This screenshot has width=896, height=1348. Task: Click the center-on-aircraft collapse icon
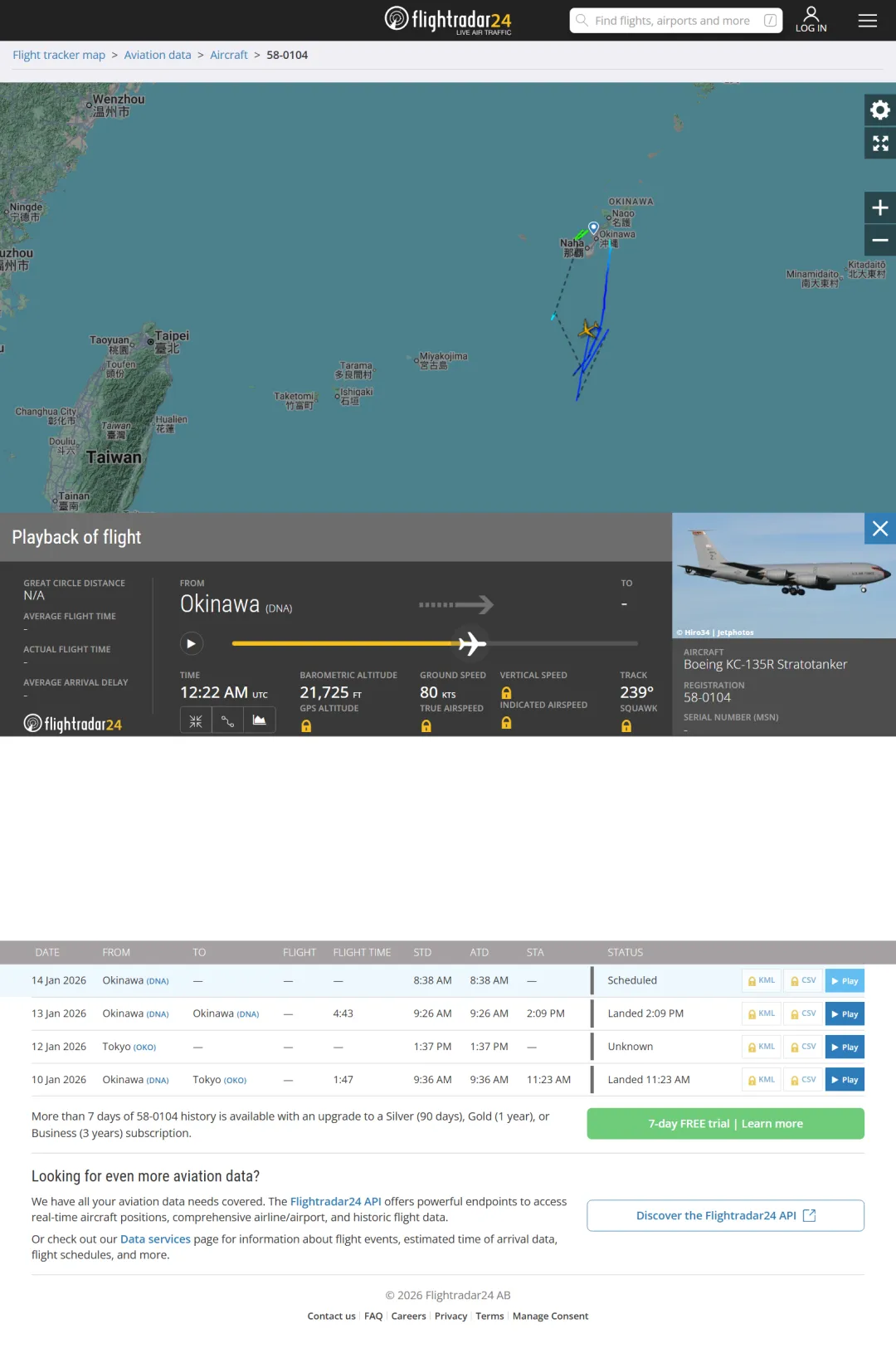pyautogui.click(x=196, y=720)
